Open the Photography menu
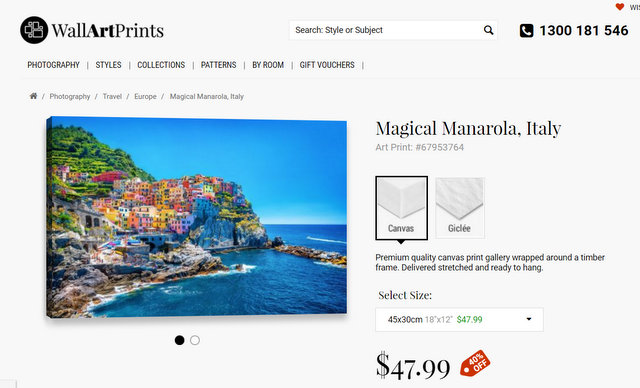Screen dimensions: 640x388 [53, 65]
